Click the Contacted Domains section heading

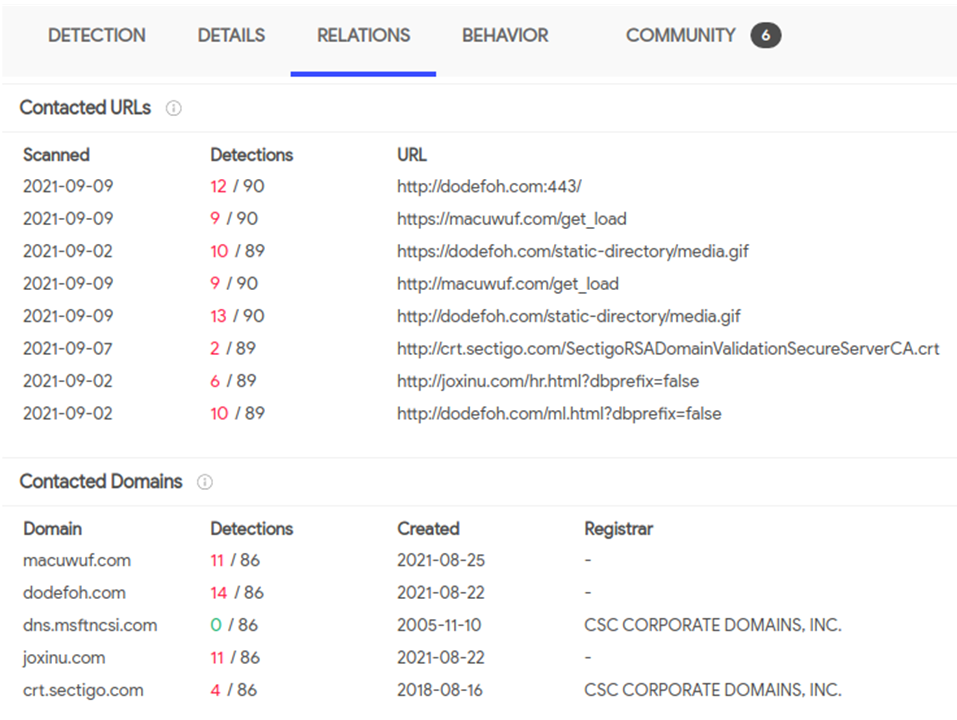pyautogui.click(x=101, y=481)
